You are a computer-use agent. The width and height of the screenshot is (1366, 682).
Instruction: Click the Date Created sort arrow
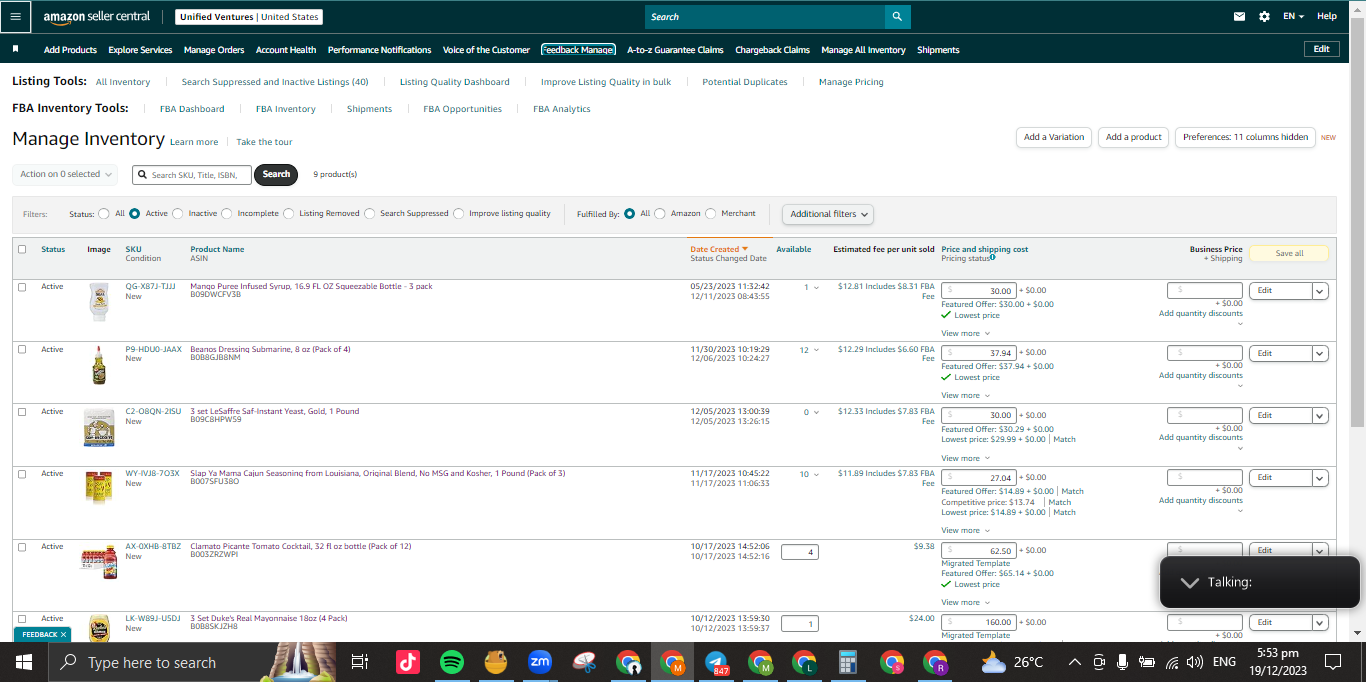[x=745, y=249]
